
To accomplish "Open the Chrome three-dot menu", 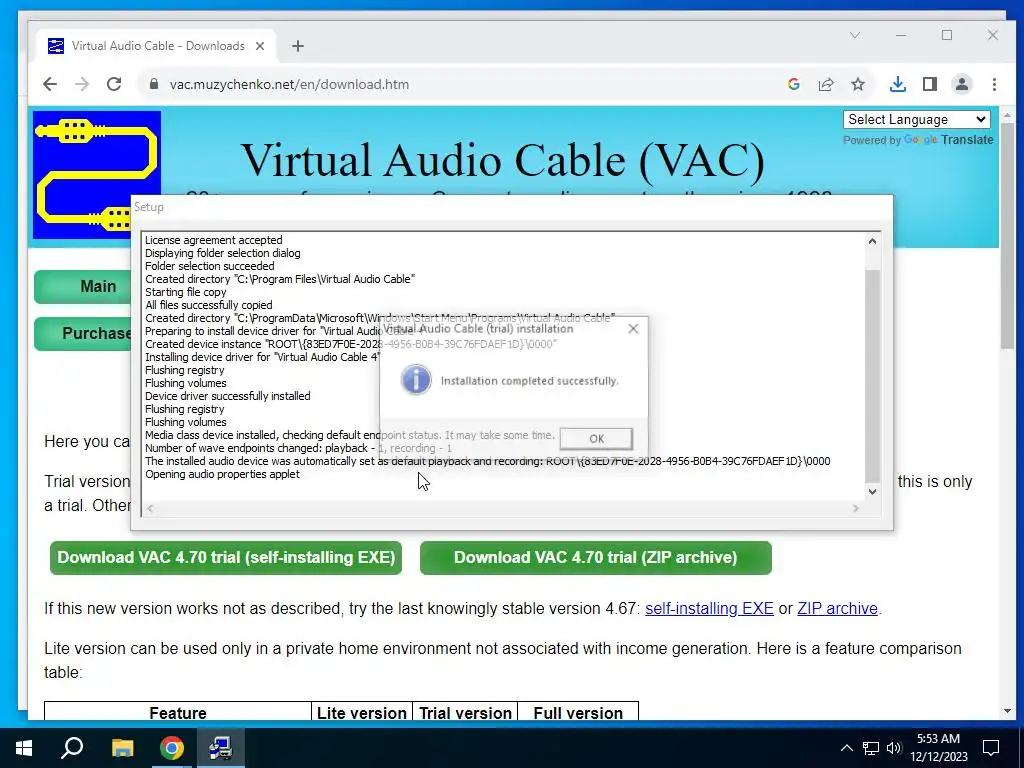I will coord(994,84).
